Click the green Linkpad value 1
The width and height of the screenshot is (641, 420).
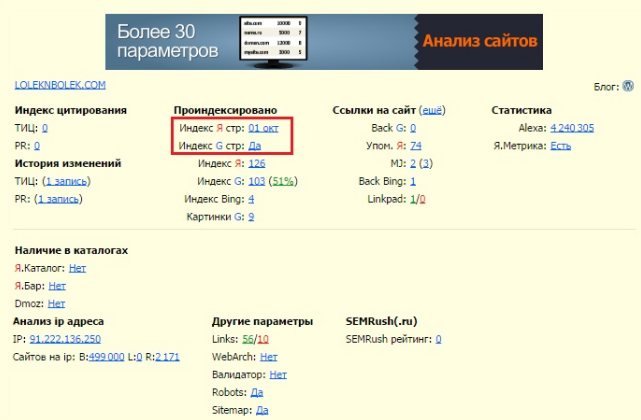[412, 199]
